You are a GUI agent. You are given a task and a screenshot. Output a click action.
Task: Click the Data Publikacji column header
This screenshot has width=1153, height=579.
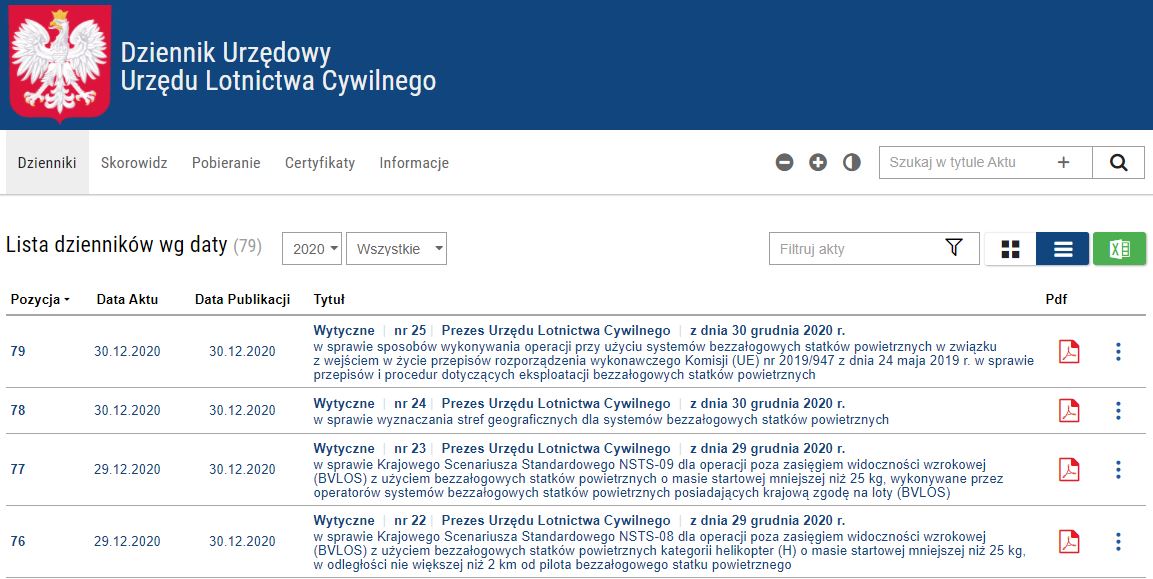(243, 299)
